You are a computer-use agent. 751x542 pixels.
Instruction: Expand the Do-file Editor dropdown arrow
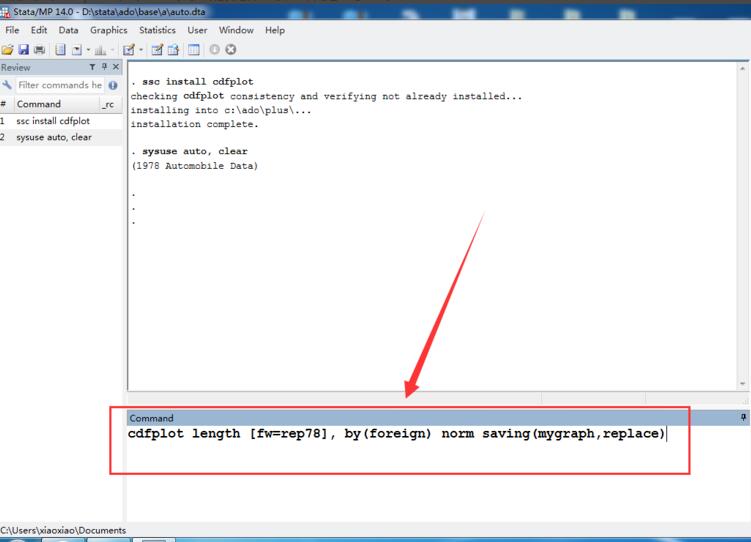pyautogui.click(x=142, y=49)
